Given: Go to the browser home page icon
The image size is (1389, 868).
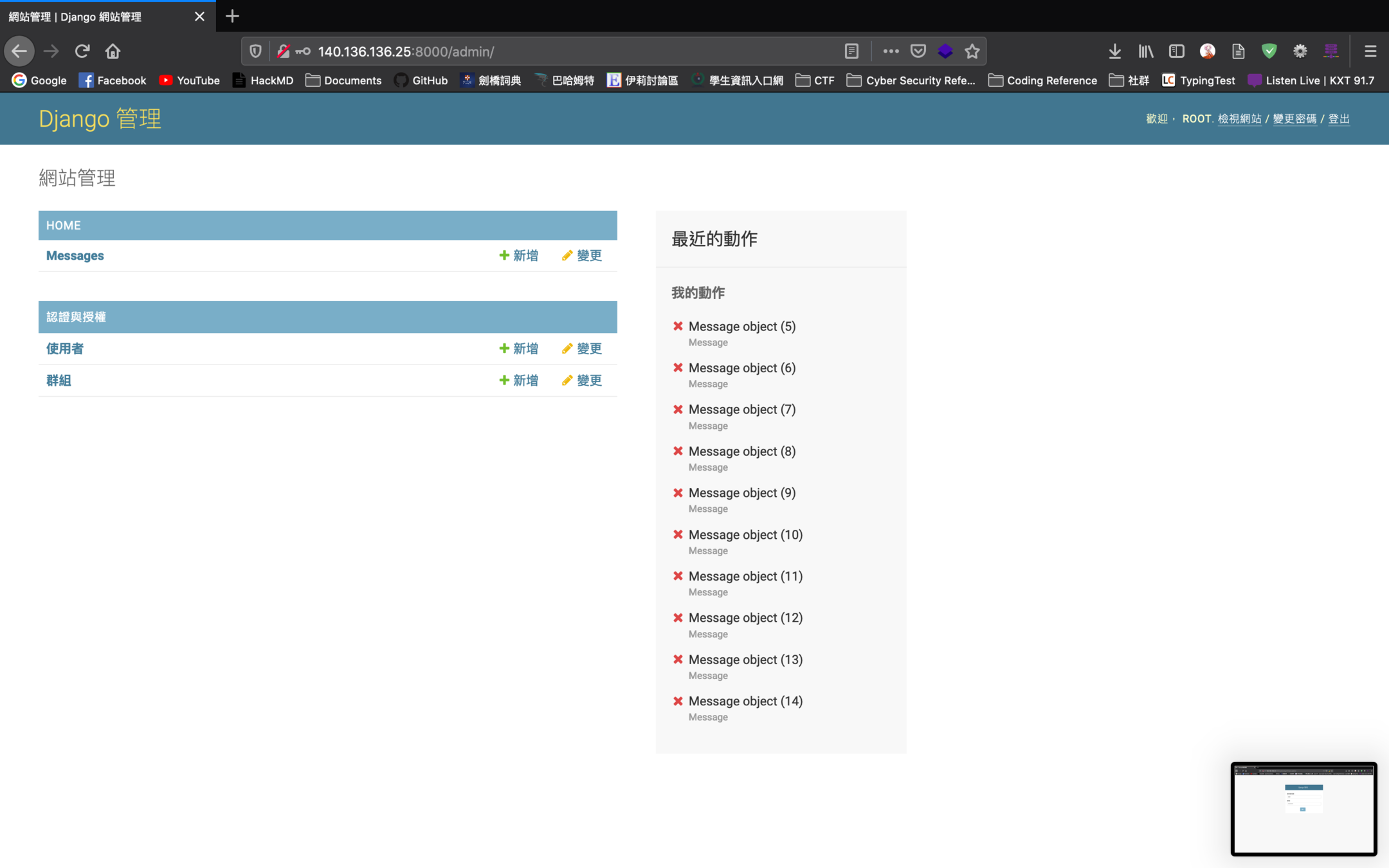Looking at the screenshot, I should point(113,51).
